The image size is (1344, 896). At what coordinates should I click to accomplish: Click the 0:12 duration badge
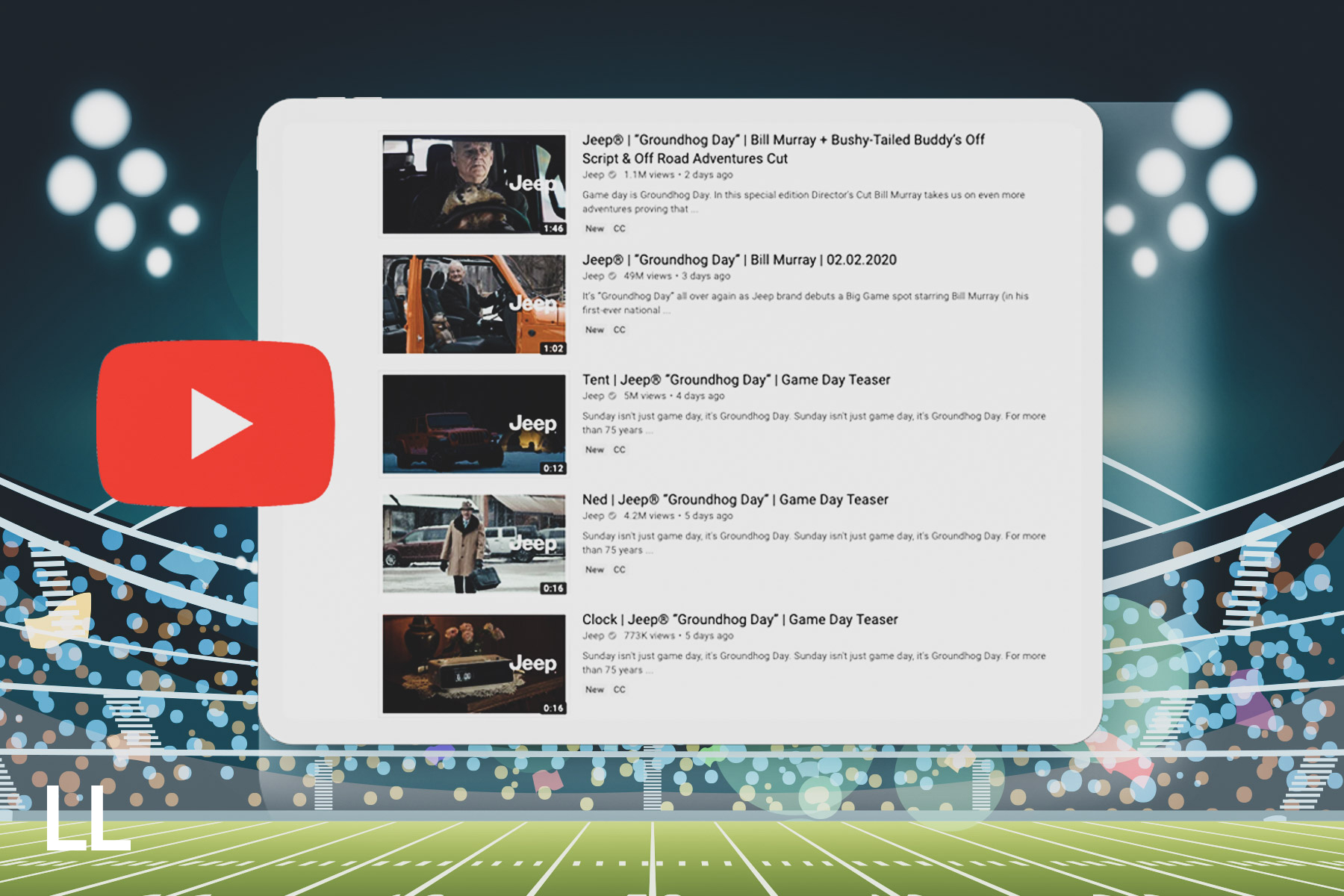pos(553,468)
